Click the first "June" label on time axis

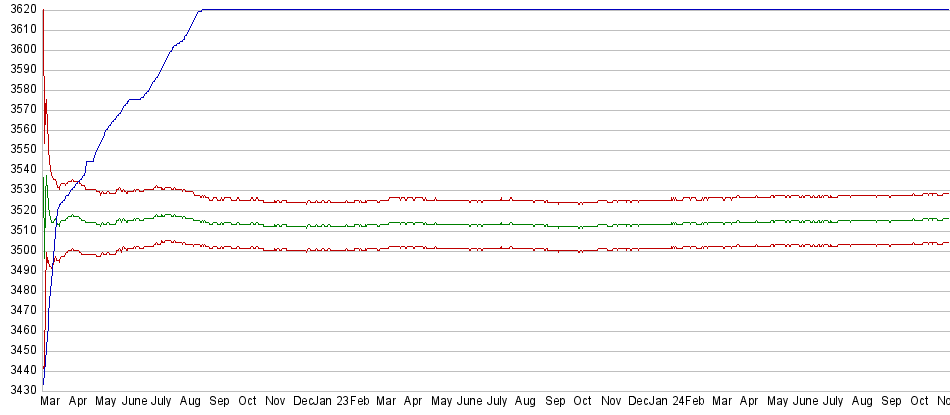coord(133,402)
